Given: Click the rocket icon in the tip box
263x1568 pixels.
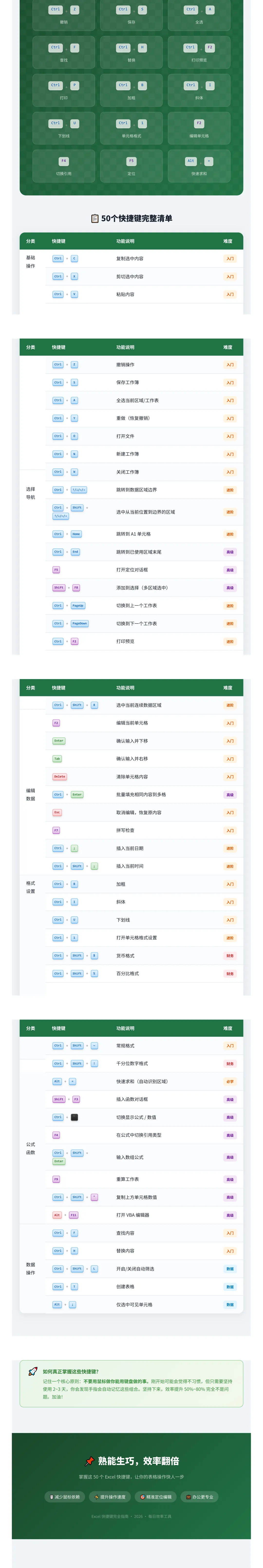Looking at the screenshot, I should 33,1371.
